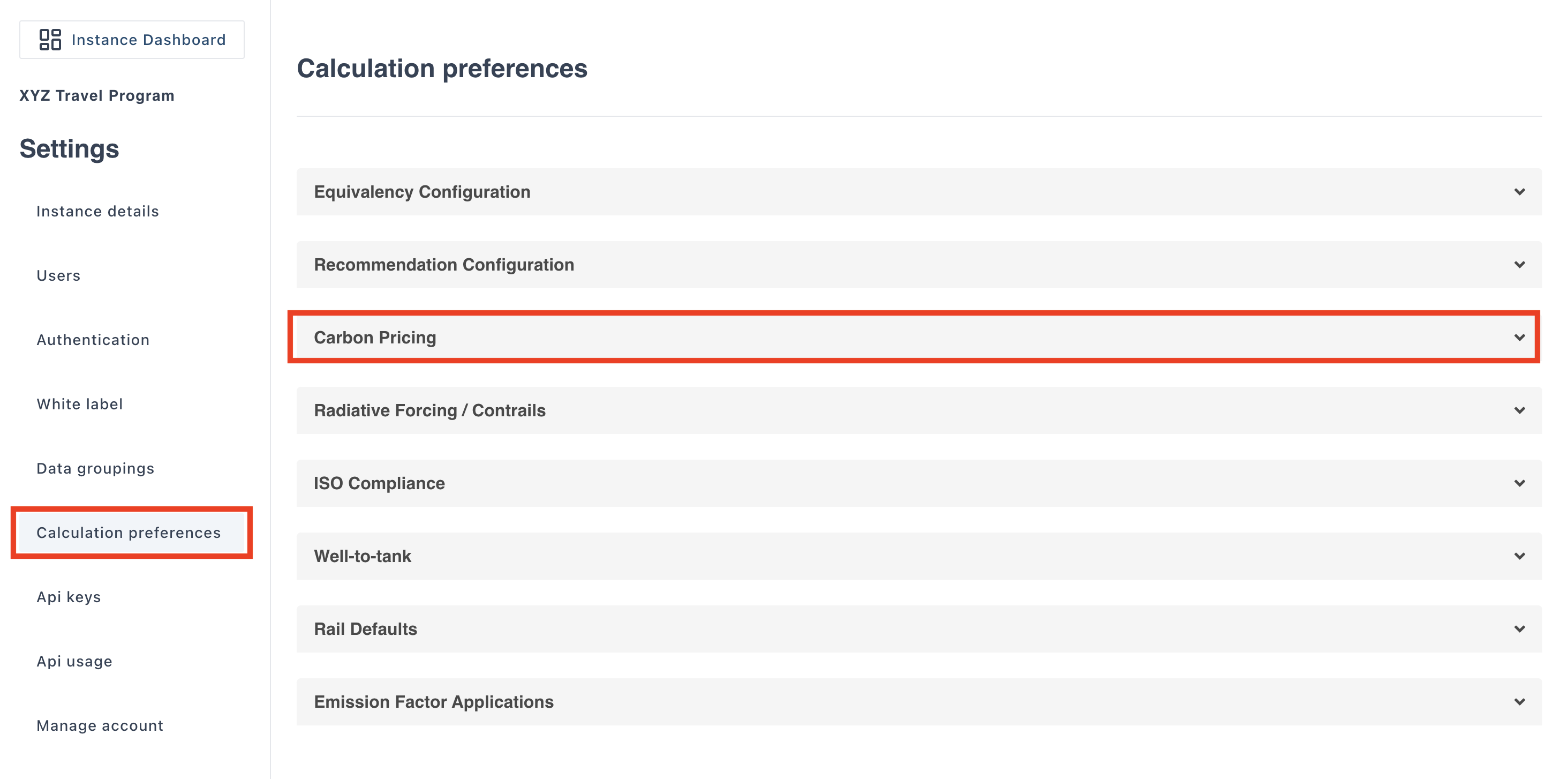Click the Carbon Pricing chevron arrow
1568x779 pixels.
pyautogui.click(x=1519, y=338)
